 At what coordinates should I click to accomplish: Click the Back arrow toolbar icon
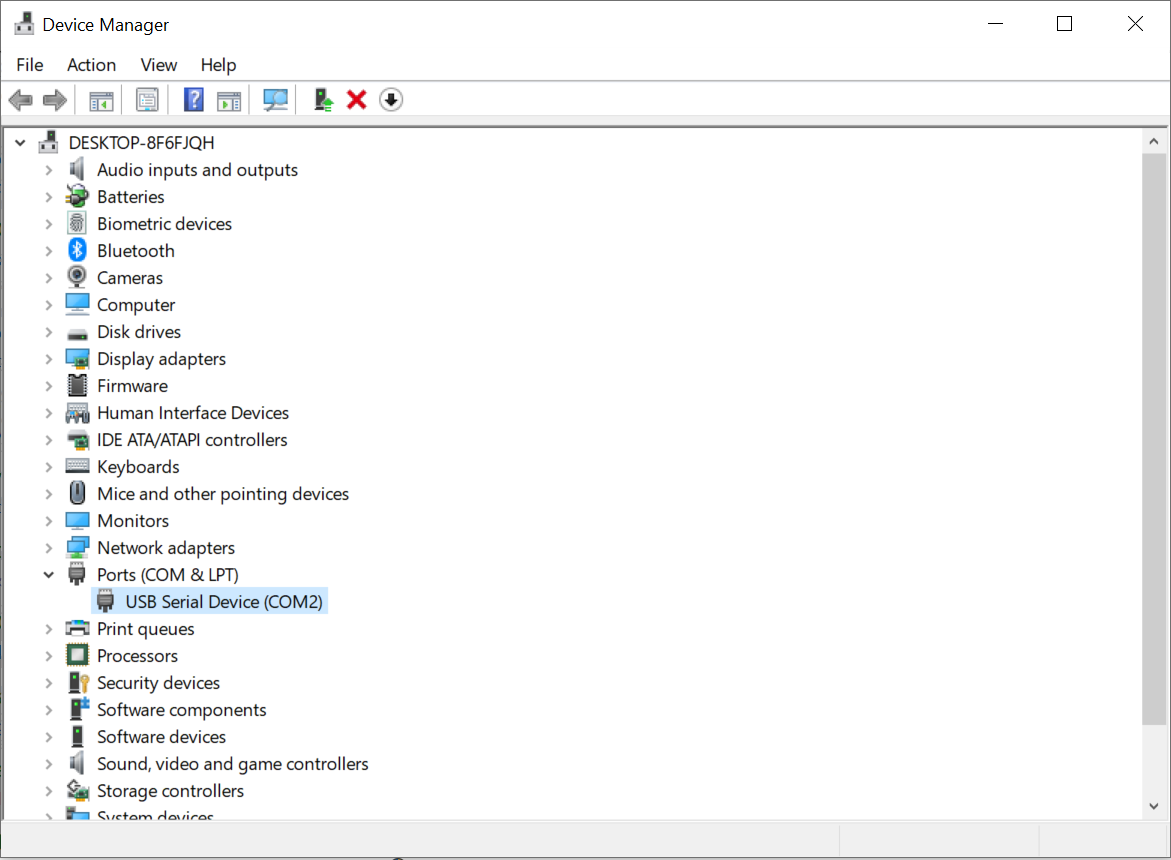21,99
